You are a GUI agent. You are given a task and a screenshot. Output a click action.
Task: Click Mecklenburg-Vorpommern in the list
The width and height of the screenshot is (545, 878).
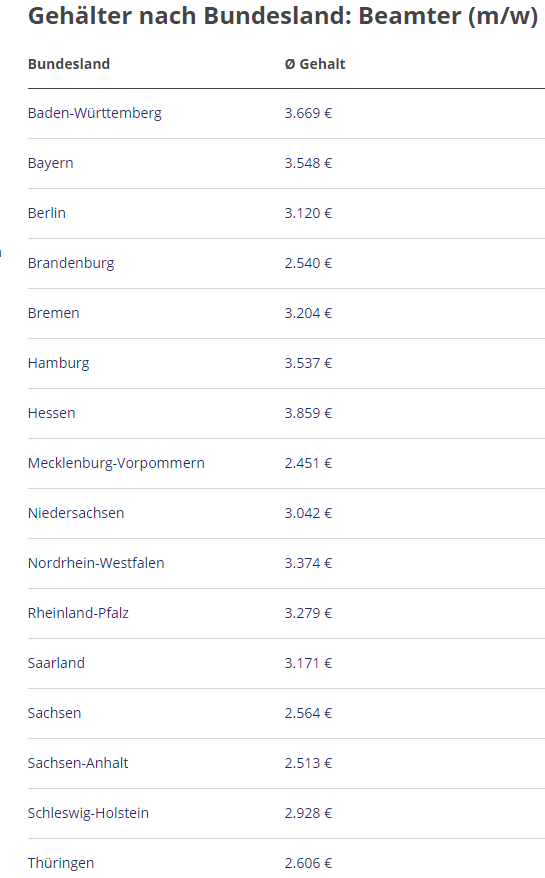[x=117, y=463]
